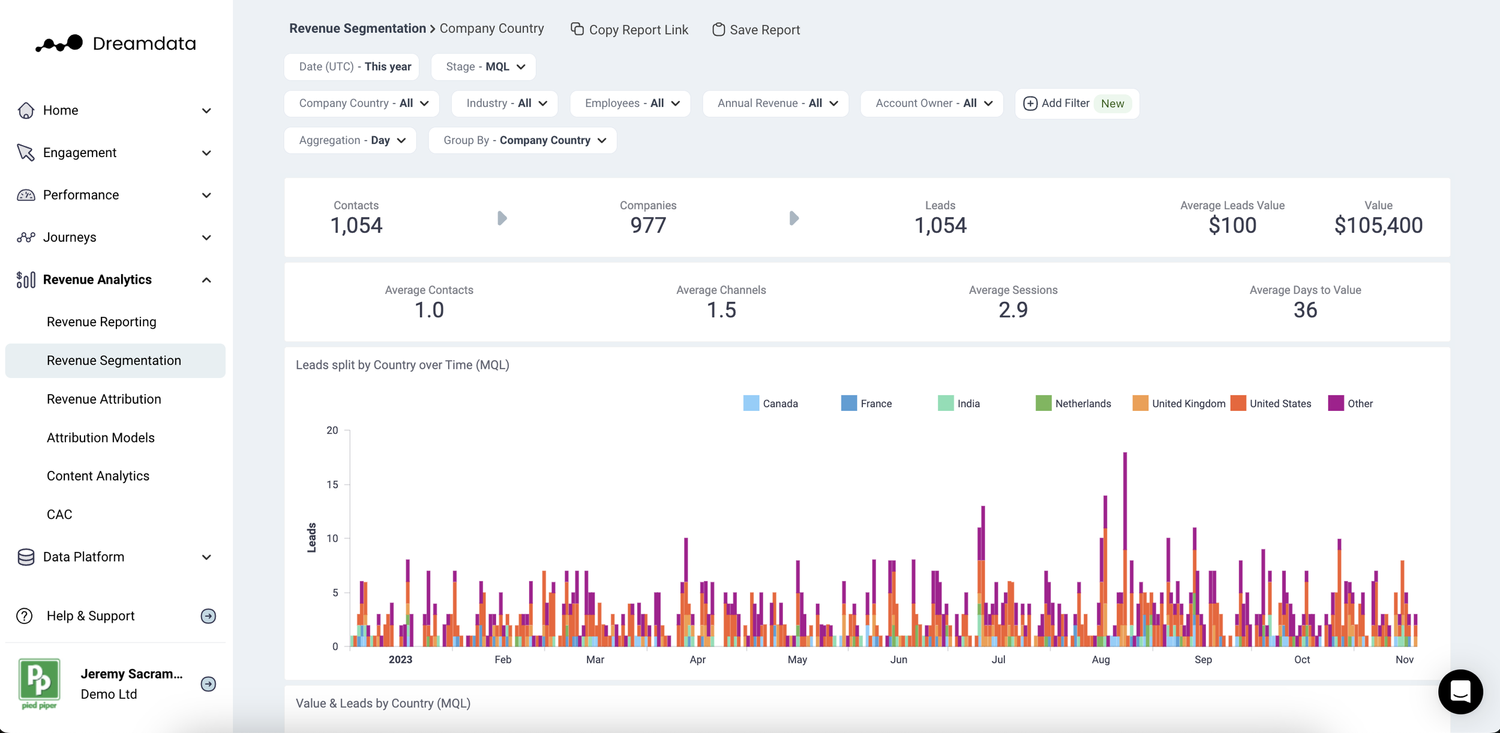The height and width of the screenshot is (733, 1500).
Task: Open the Aggregation - Day dropdown
Action: pyautogui.click(x=350, y=140)
